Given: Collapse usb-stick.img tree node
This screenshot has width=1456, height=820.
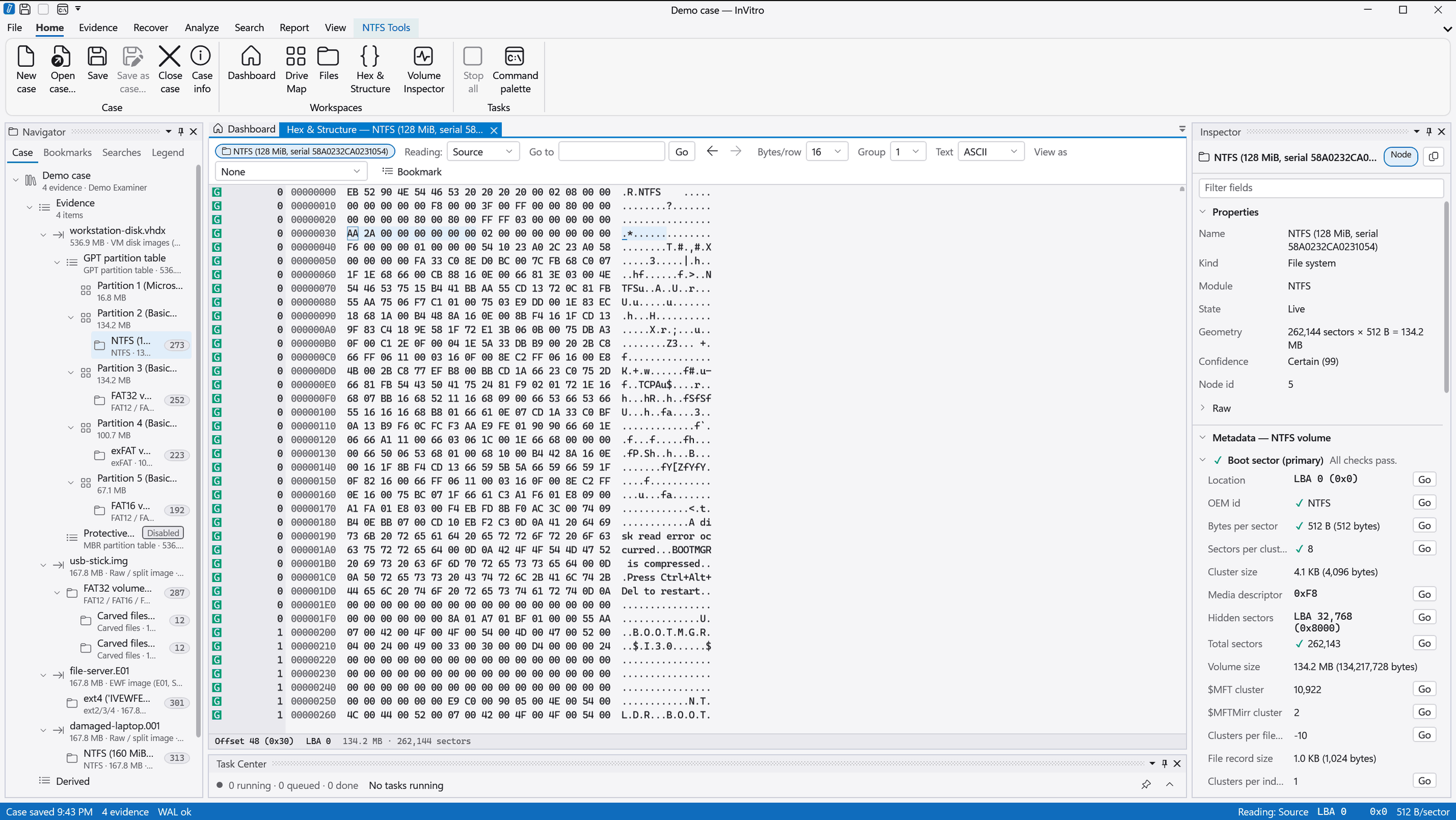Looking at the screenshot, I should tap(43, 565).
